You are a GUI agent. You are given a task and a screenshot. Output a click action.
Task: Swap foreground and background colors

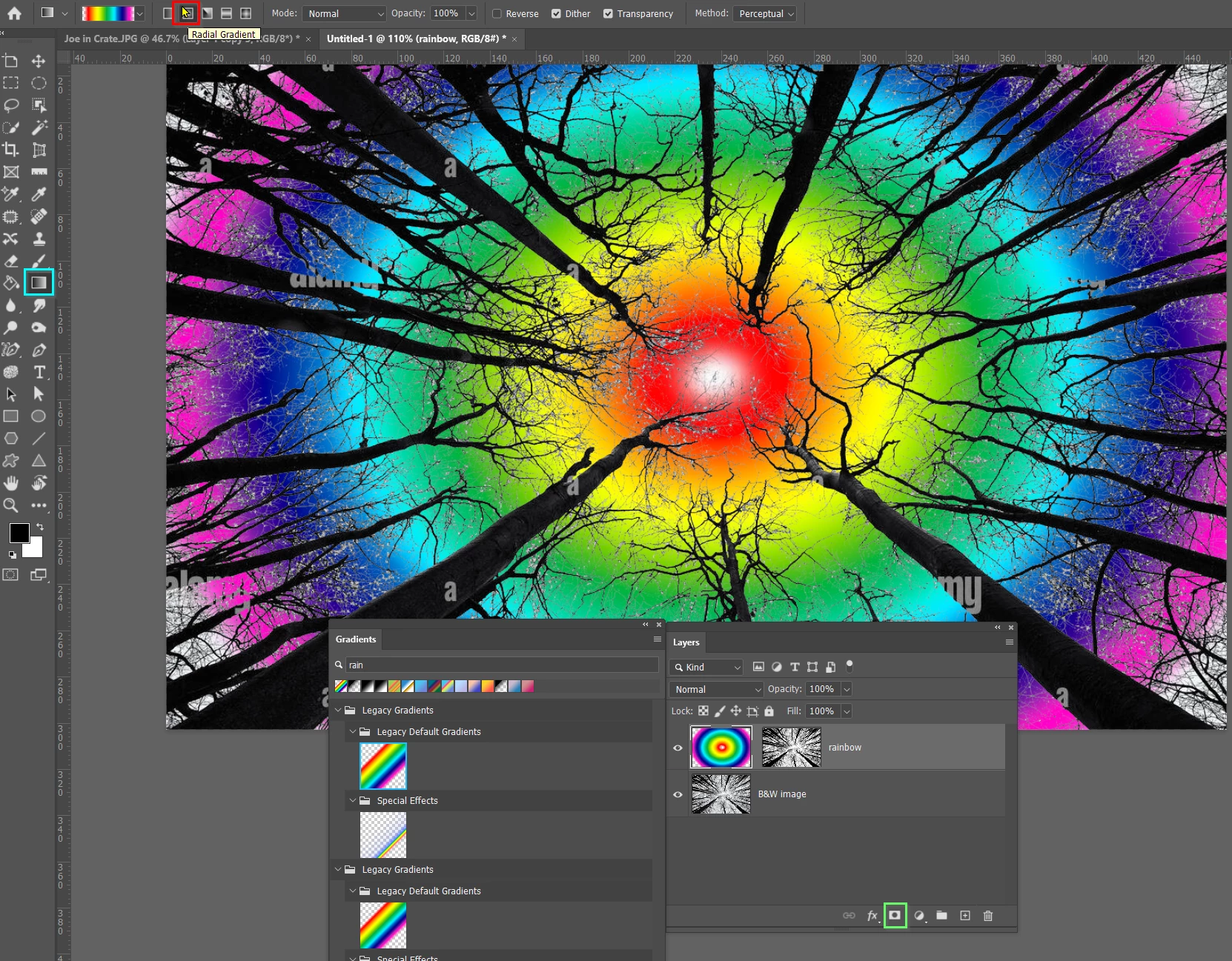(x=40, y=527)
